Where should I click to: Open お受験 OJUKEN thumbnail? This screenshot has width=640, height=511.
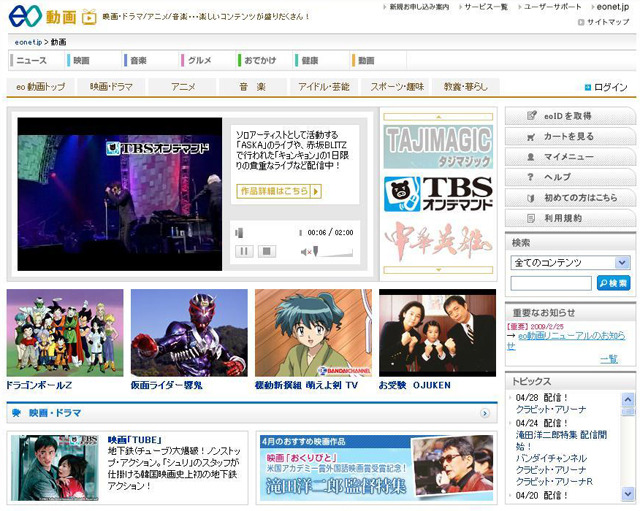coord(438,333)
